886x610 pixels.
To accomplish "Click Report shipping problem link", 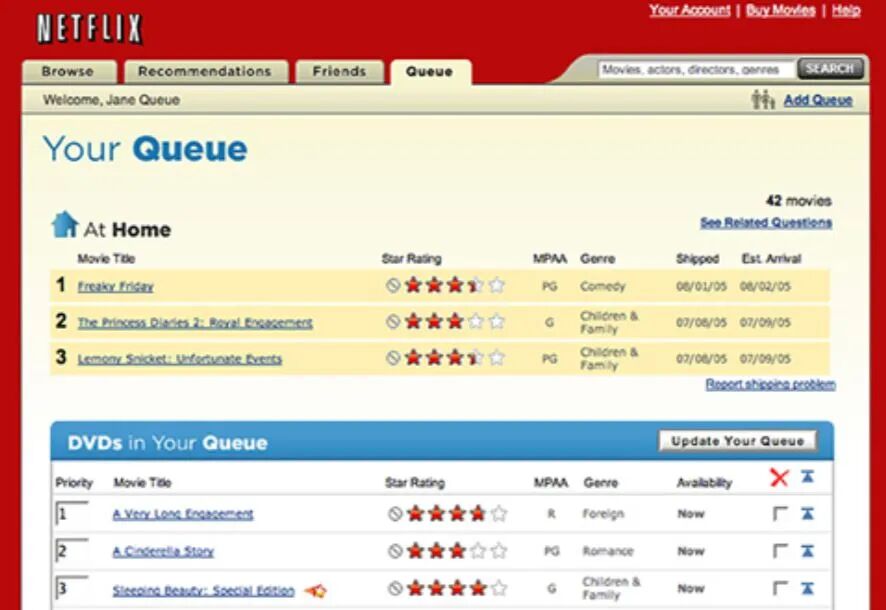I will click(770, 384).
